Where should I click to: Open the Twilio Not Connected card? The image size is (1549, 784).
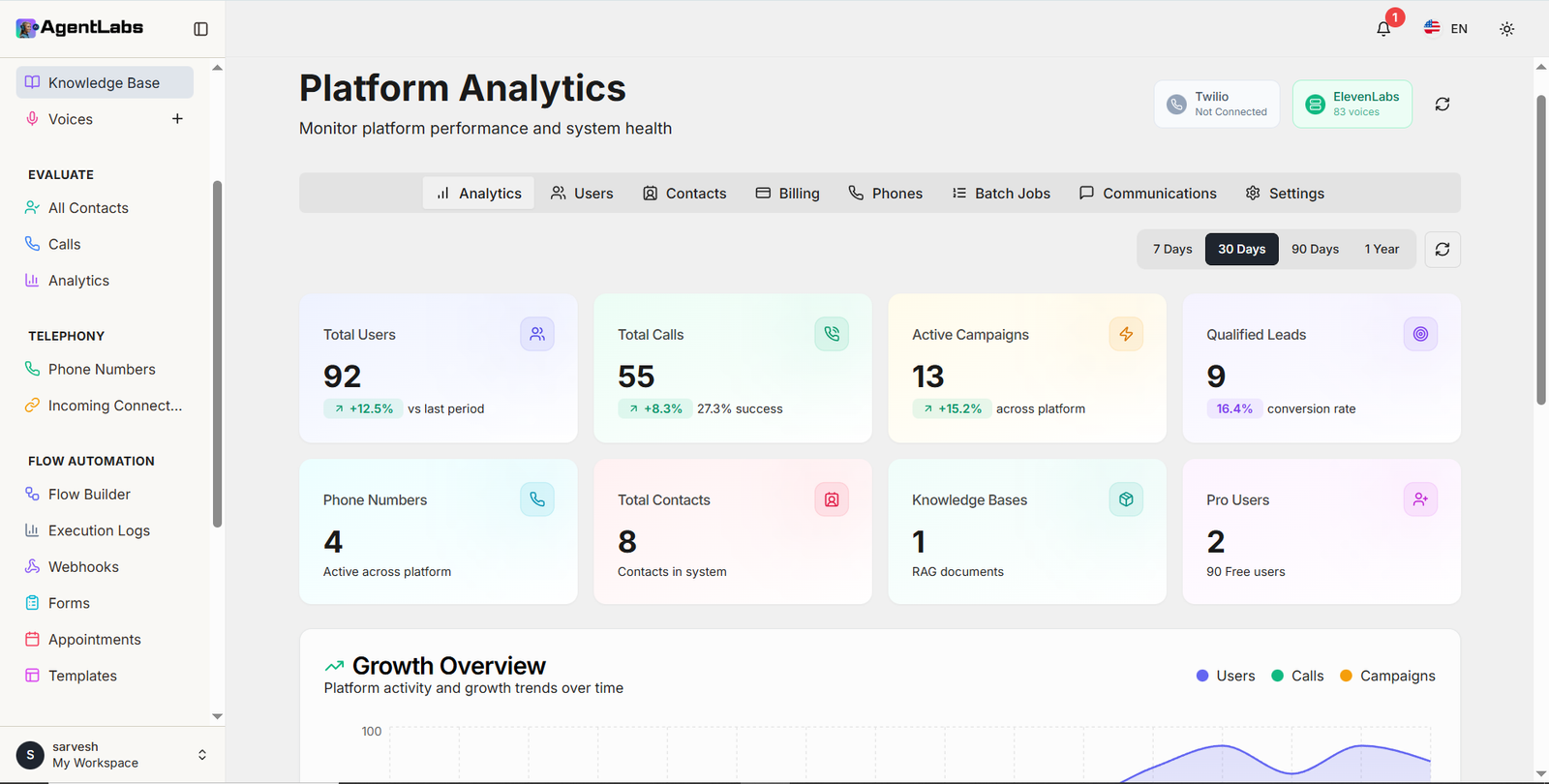[x=1216, y=104]
